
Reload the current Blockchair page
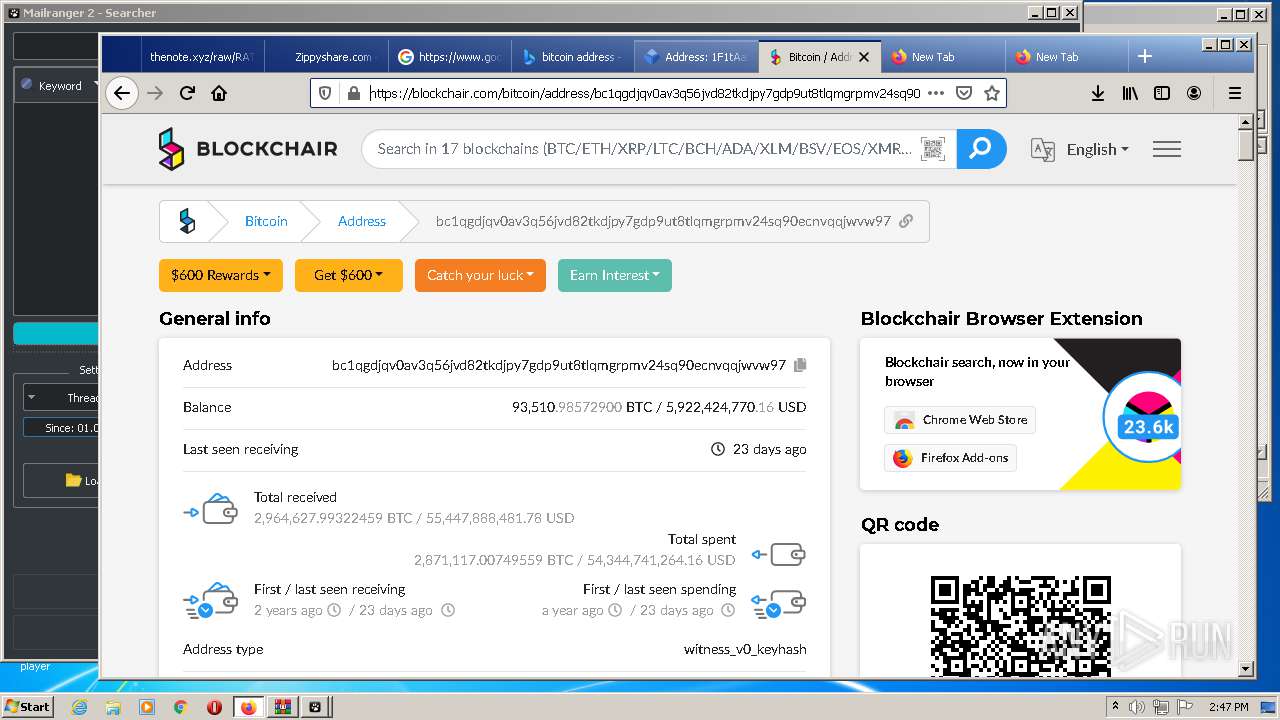(x=187, y=93)
